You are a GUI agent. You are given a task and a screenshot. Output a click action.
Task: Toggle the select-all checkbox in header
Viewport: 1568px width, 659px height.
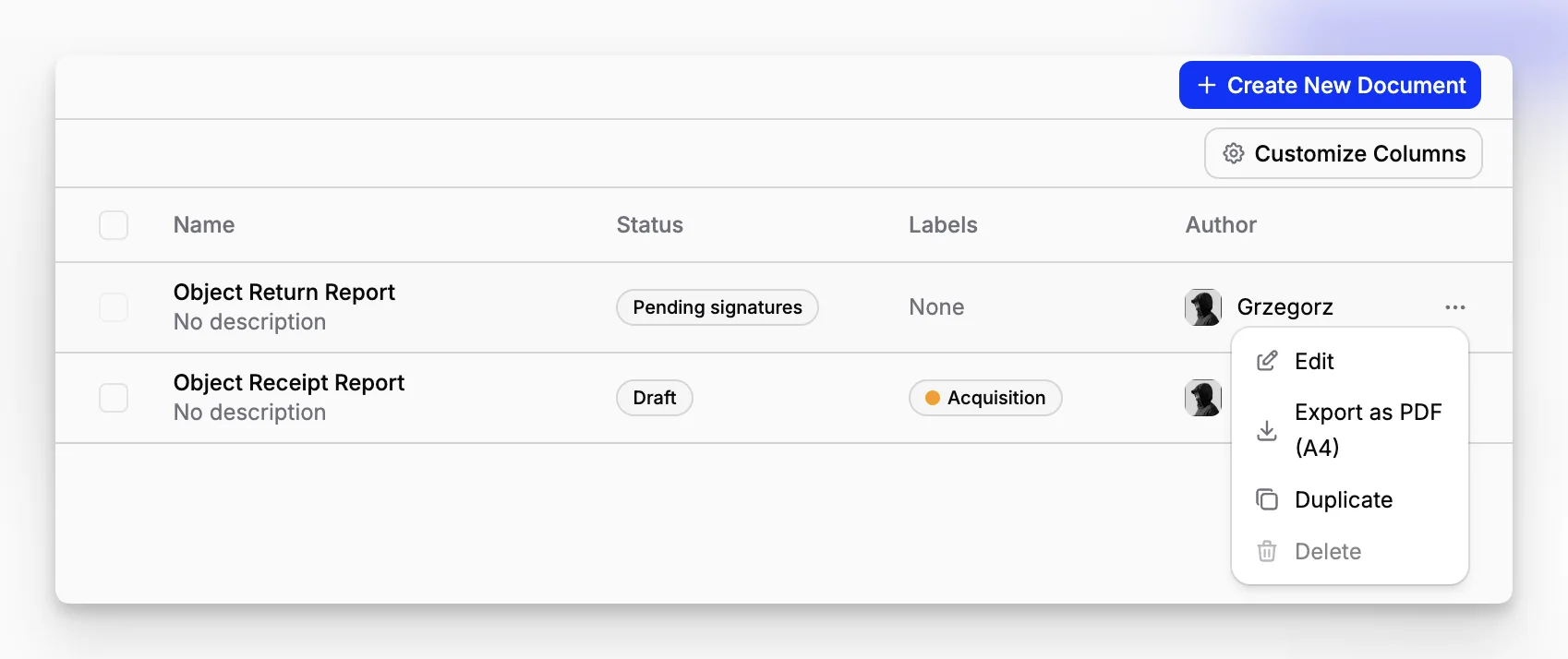[x=114, y=225]
